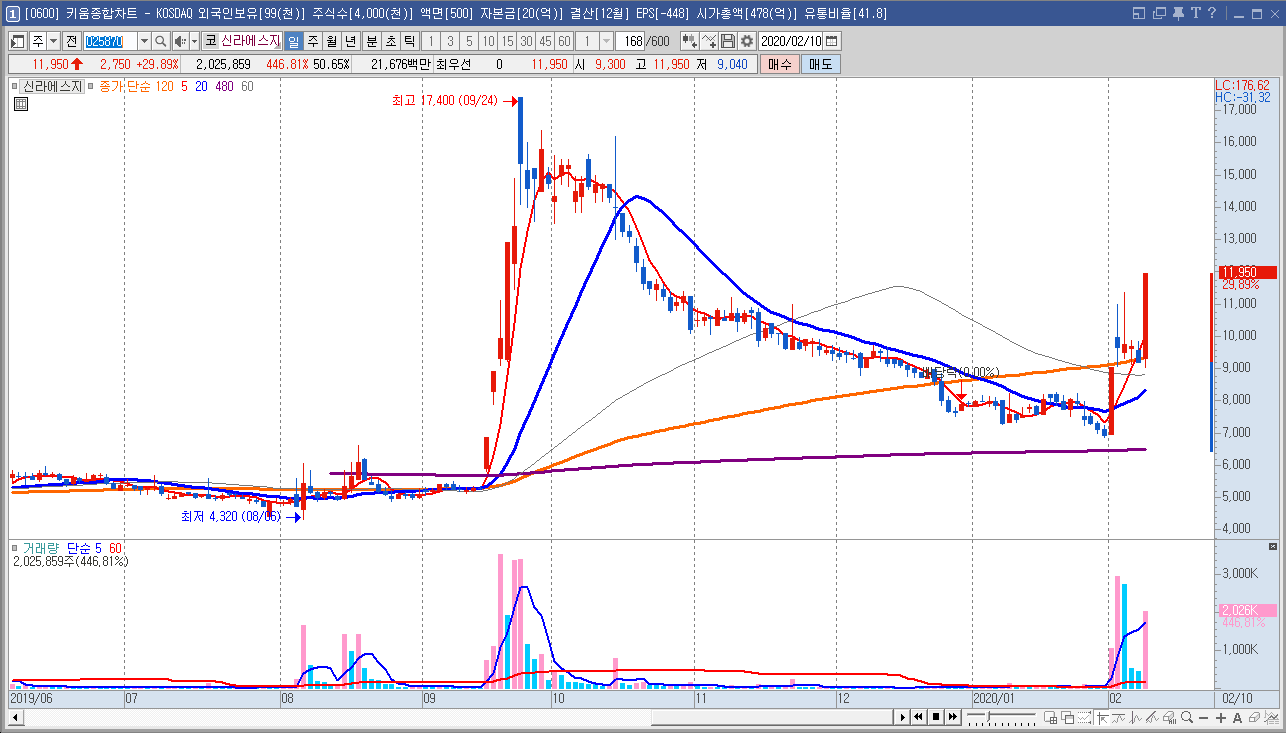Click the interval value box showing 1
1286x733 pixels.
tap(588, 41)
